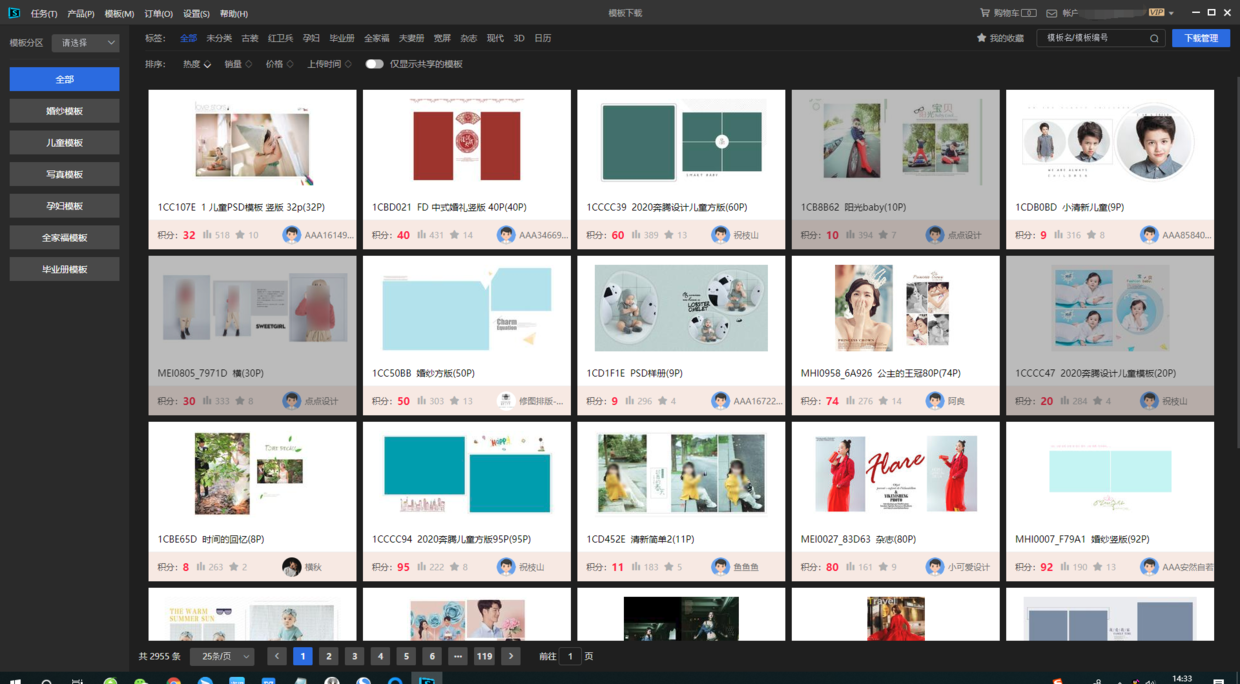Screen dimensions: 1240x684
Task: Expand more pages ellipsis
Action: click(x=458, y=656)
